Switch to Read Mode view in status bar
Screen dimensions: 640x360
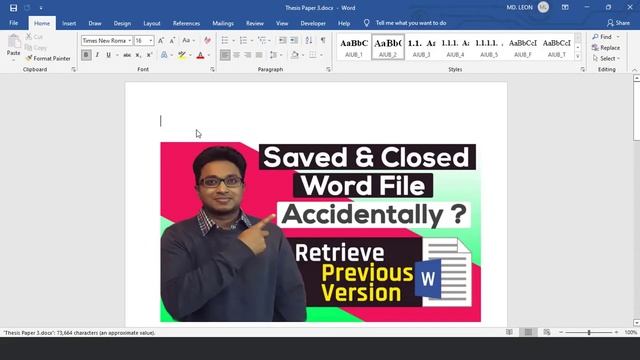(509, 332)
